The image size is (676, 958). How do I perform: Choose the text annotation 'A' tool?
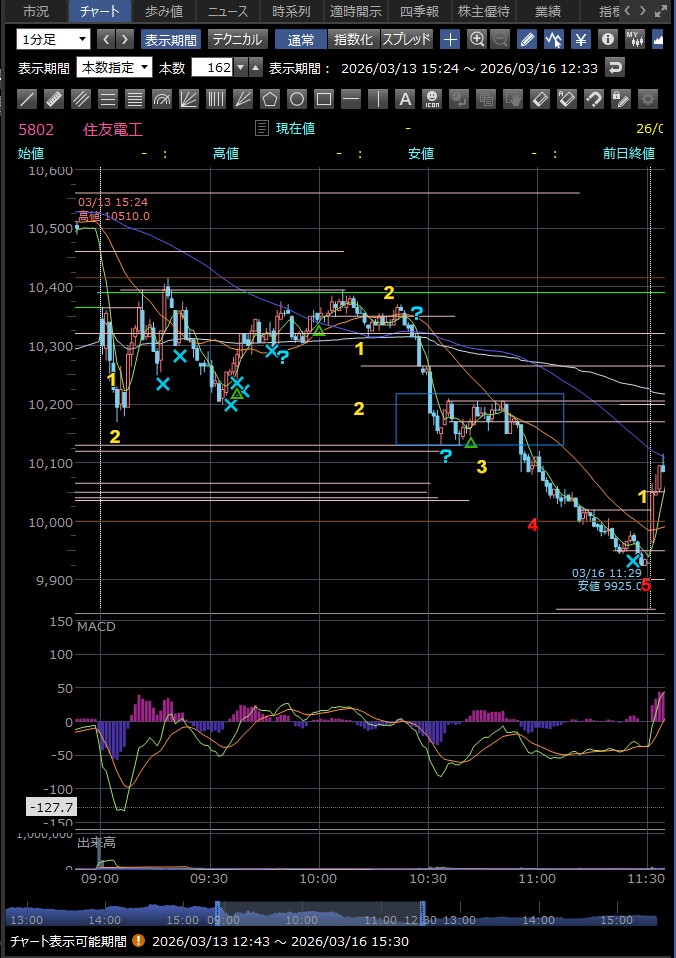[x=404, y=99]
